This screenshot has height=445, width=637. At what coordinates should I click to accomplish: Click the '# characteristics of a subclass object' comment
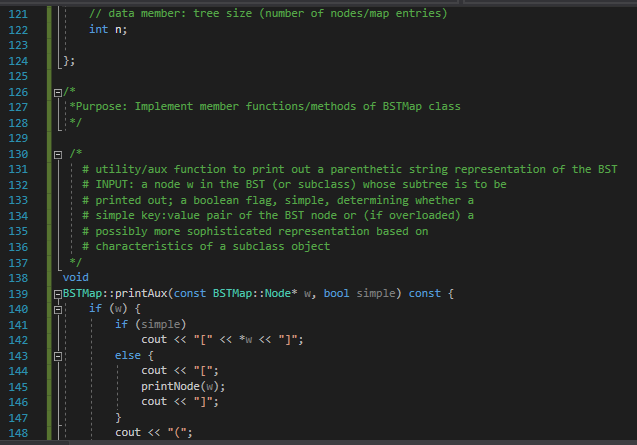(206, 246)
